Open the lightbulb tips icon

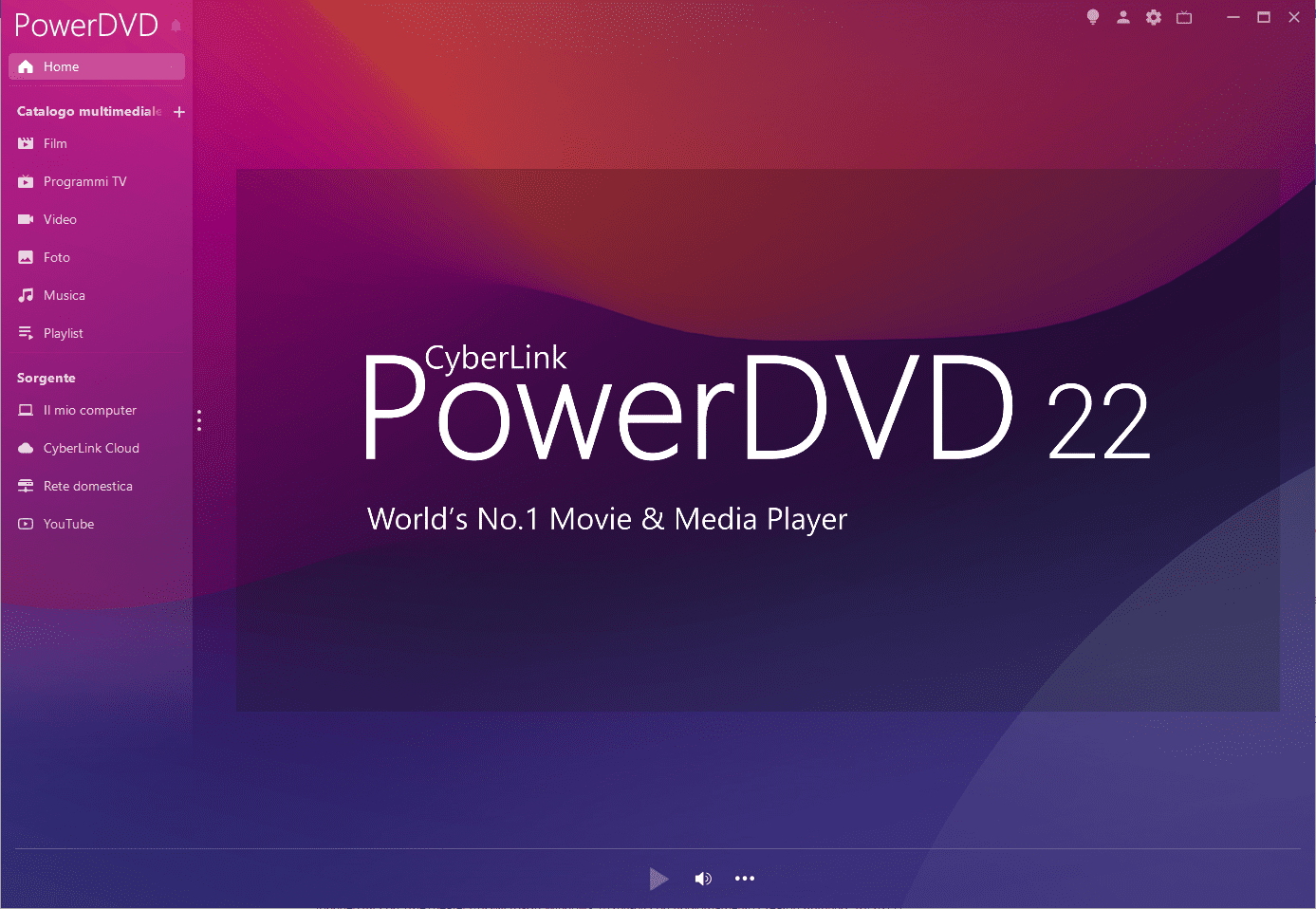point(1093,17)
